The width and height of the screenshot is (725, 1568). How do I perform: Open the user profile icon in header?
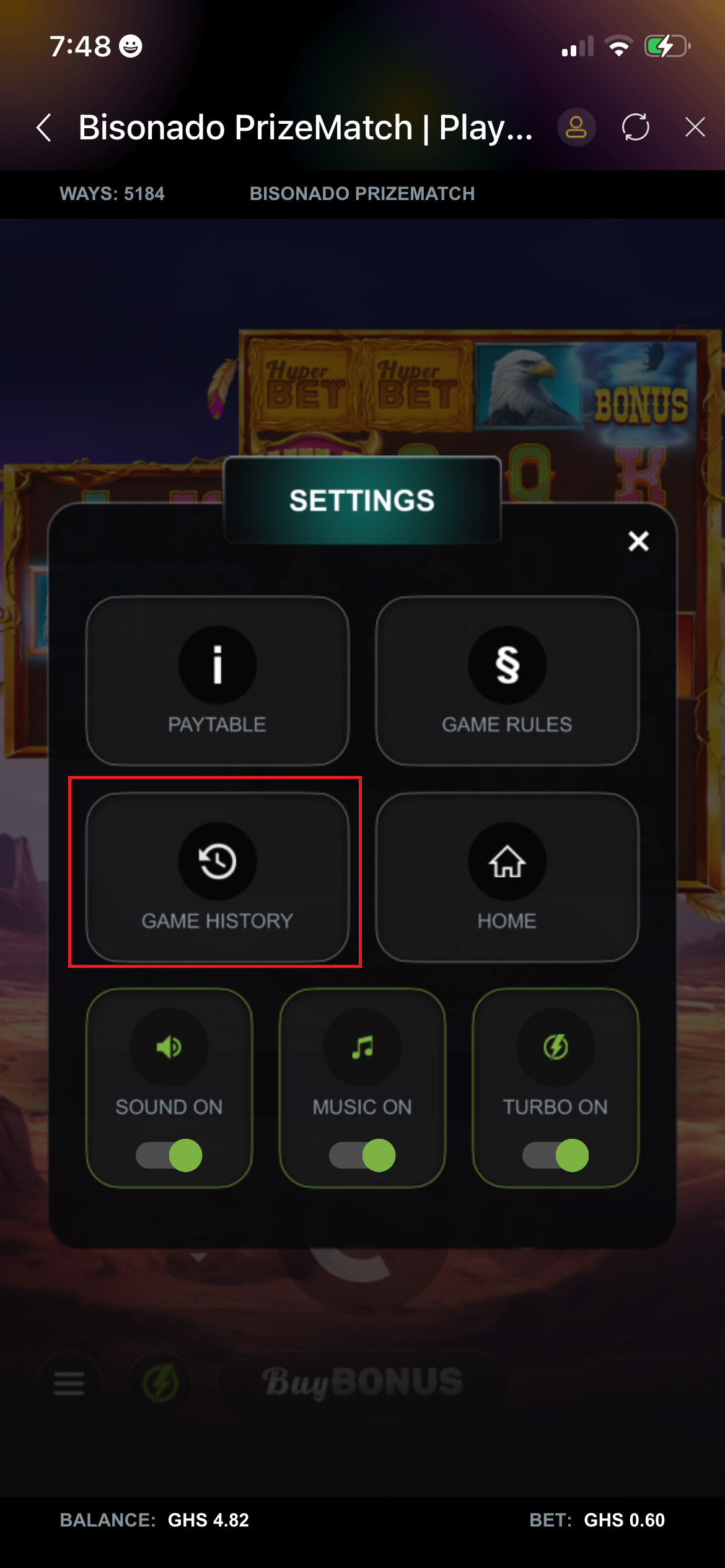(x=576, y=128)
